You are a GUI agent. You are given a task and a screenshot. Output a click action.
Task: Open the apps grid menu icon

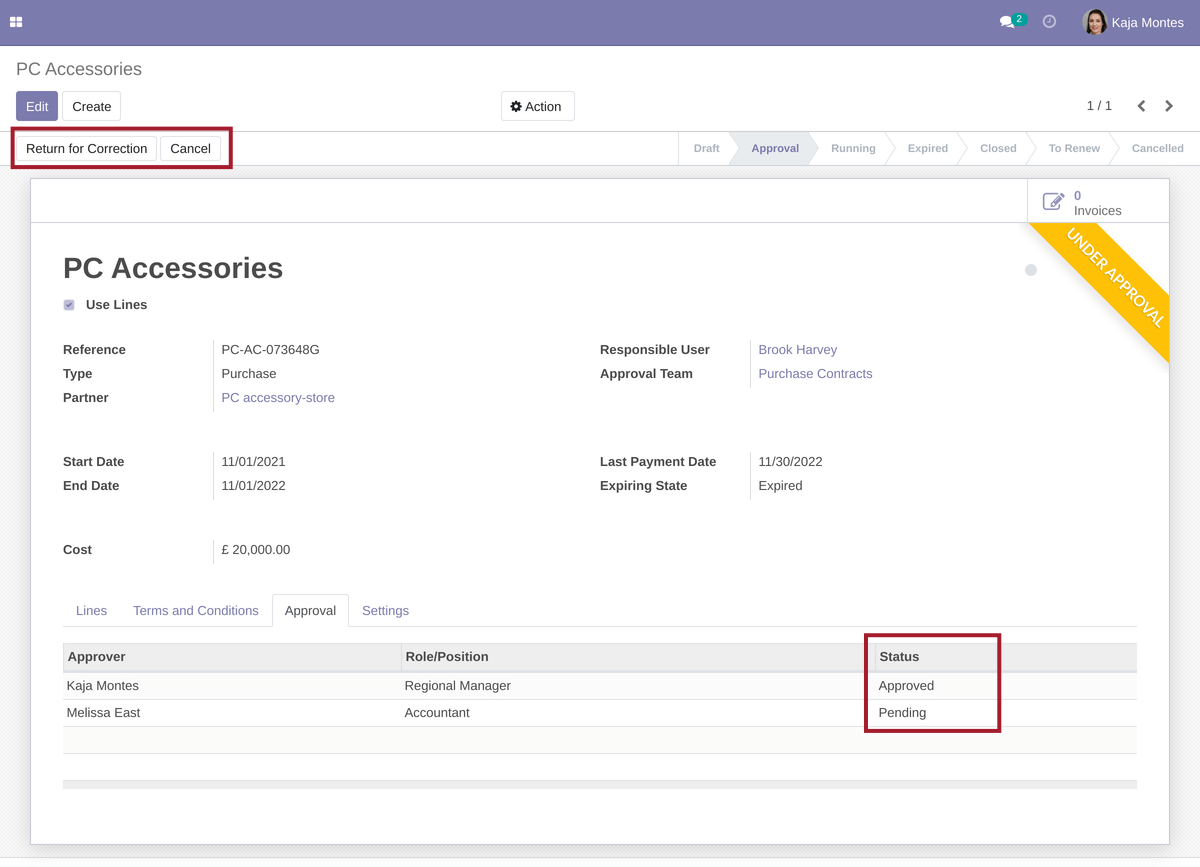16,22
